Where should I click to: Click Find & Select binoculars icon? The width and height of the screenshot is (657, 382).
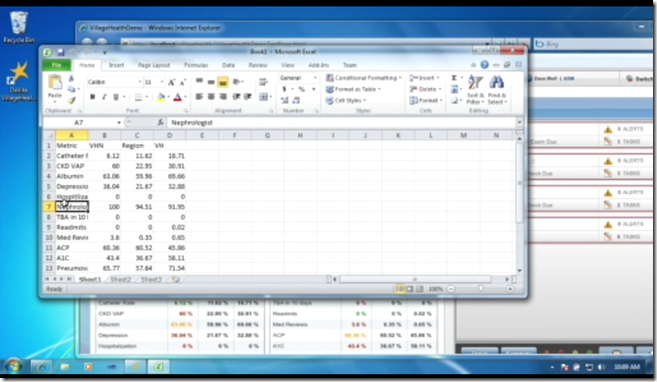click(x=497, y=90)
